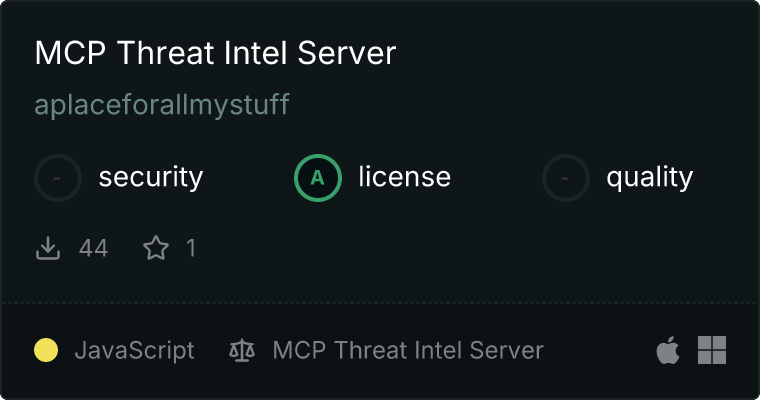
Task: Click the JavaScript language label
Action: click(134, 350)
